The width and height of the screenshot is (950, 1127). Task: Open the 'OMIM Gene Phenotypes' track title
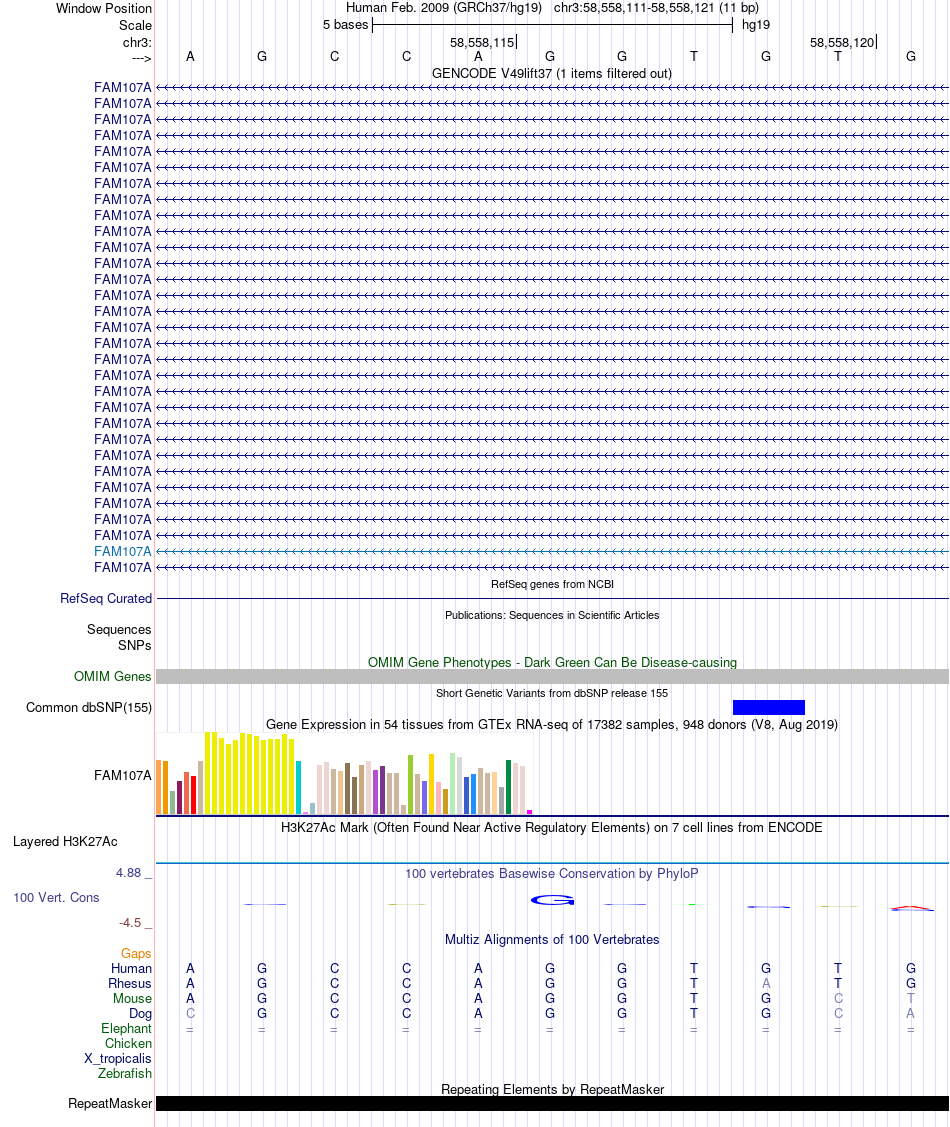[552, 662]
